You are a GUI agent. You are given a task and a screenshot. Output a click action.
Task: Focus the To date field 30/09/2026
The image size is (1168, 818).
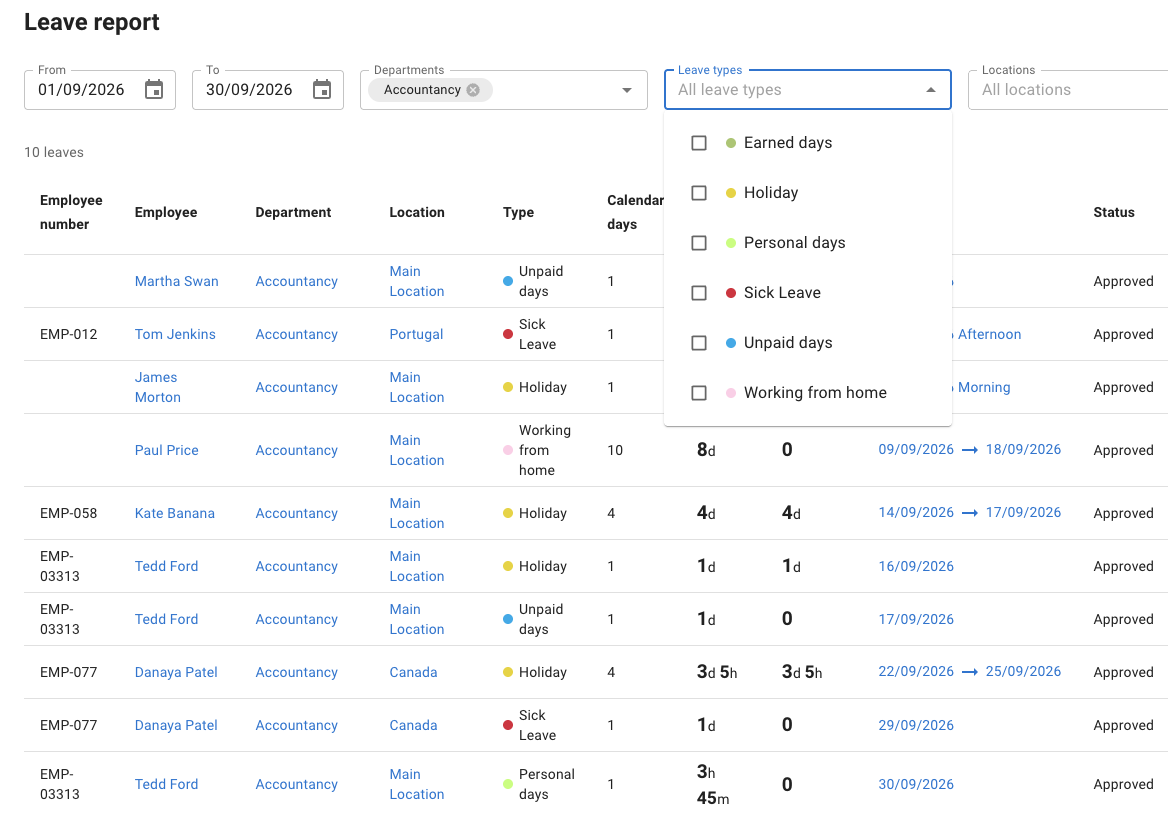249,89
